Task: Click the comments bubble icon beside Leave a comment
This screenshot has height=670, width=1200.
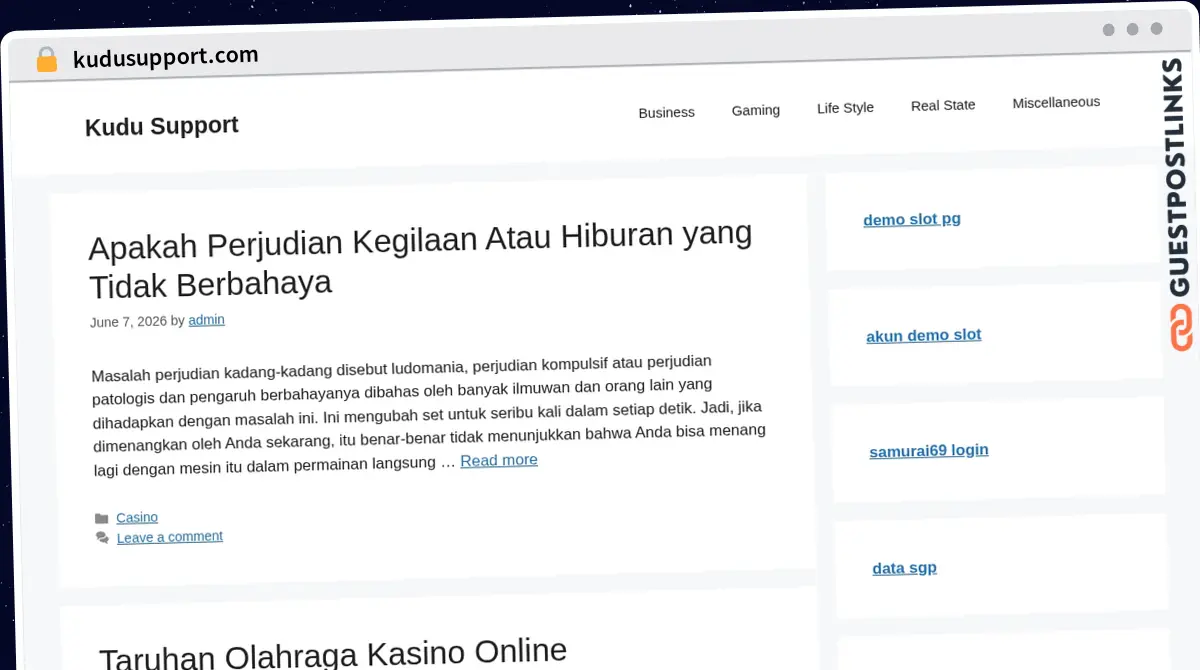Action: click(102, 538)
